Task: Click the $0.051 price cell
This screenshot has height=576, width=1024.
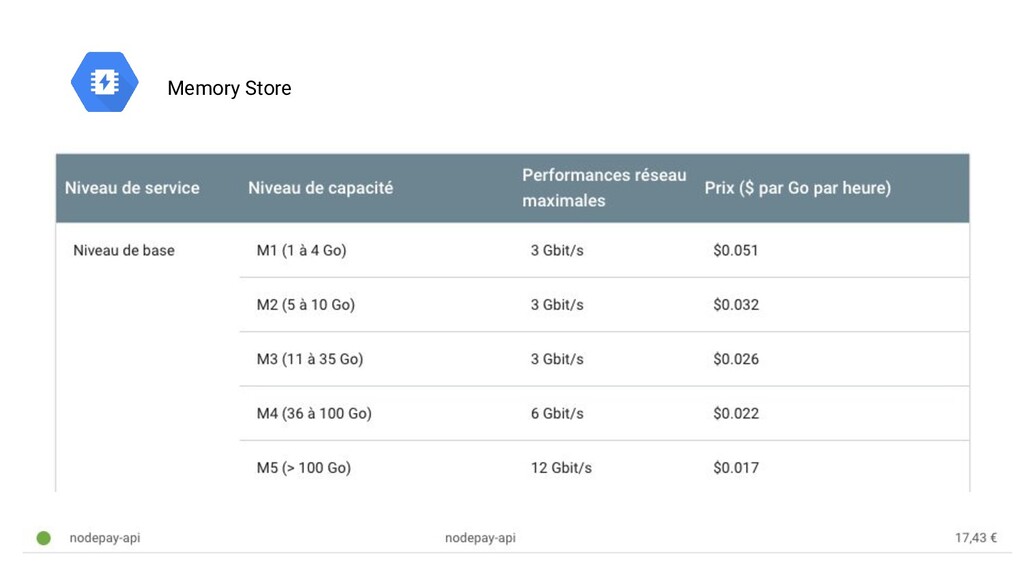Action: (x=735, y=251)
